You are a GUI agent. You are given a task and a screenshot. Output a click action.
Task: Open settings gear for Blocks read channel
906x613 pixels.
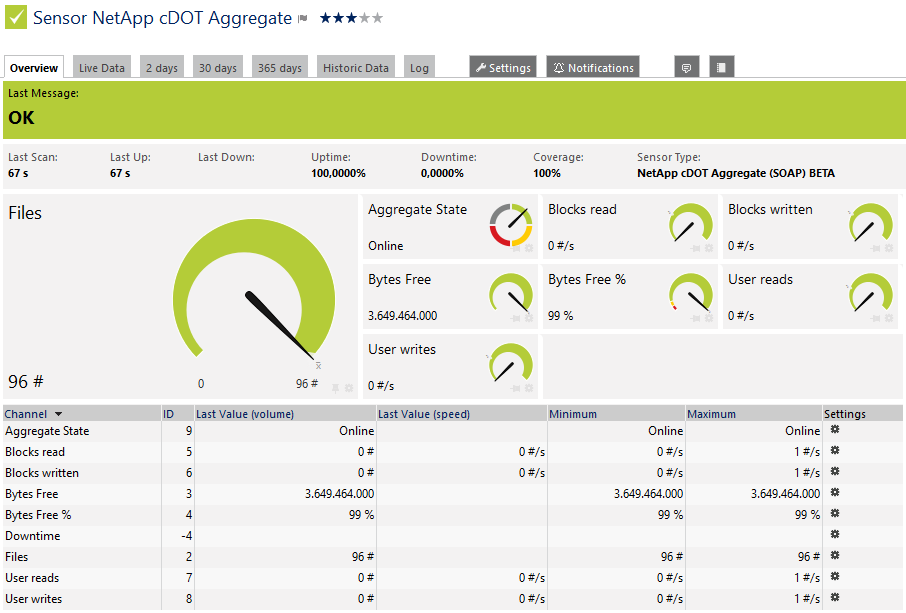(835, 451)
